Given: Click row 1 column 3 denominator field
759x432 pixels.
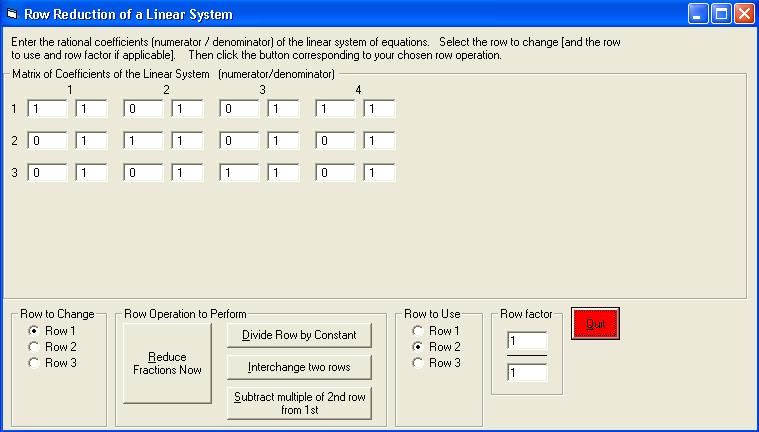Looking at the screenshot, I should pyautogui.click(x=283, y=109).
